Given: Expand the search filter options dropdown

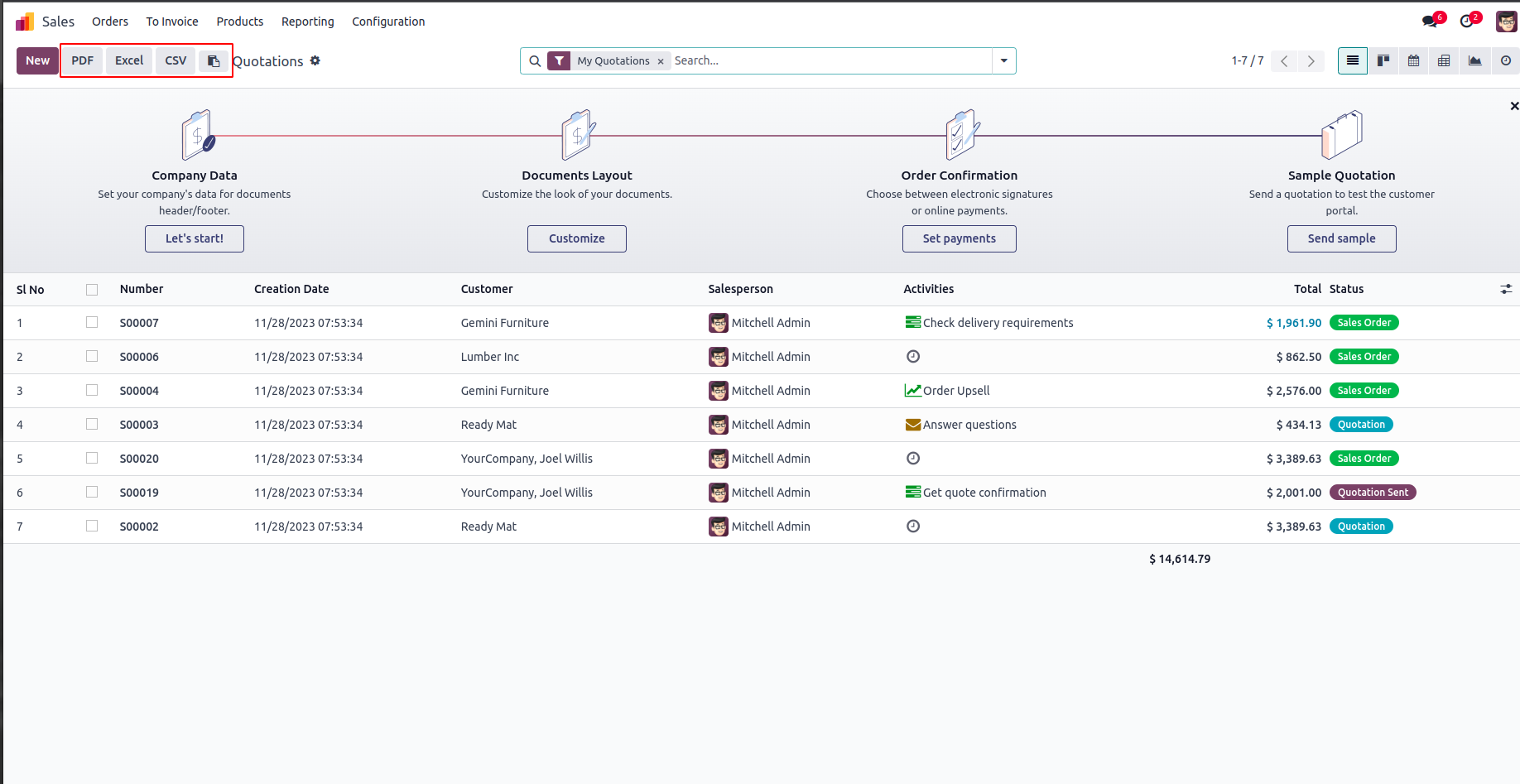Looking at the screenshot, I should point(1003,60).
